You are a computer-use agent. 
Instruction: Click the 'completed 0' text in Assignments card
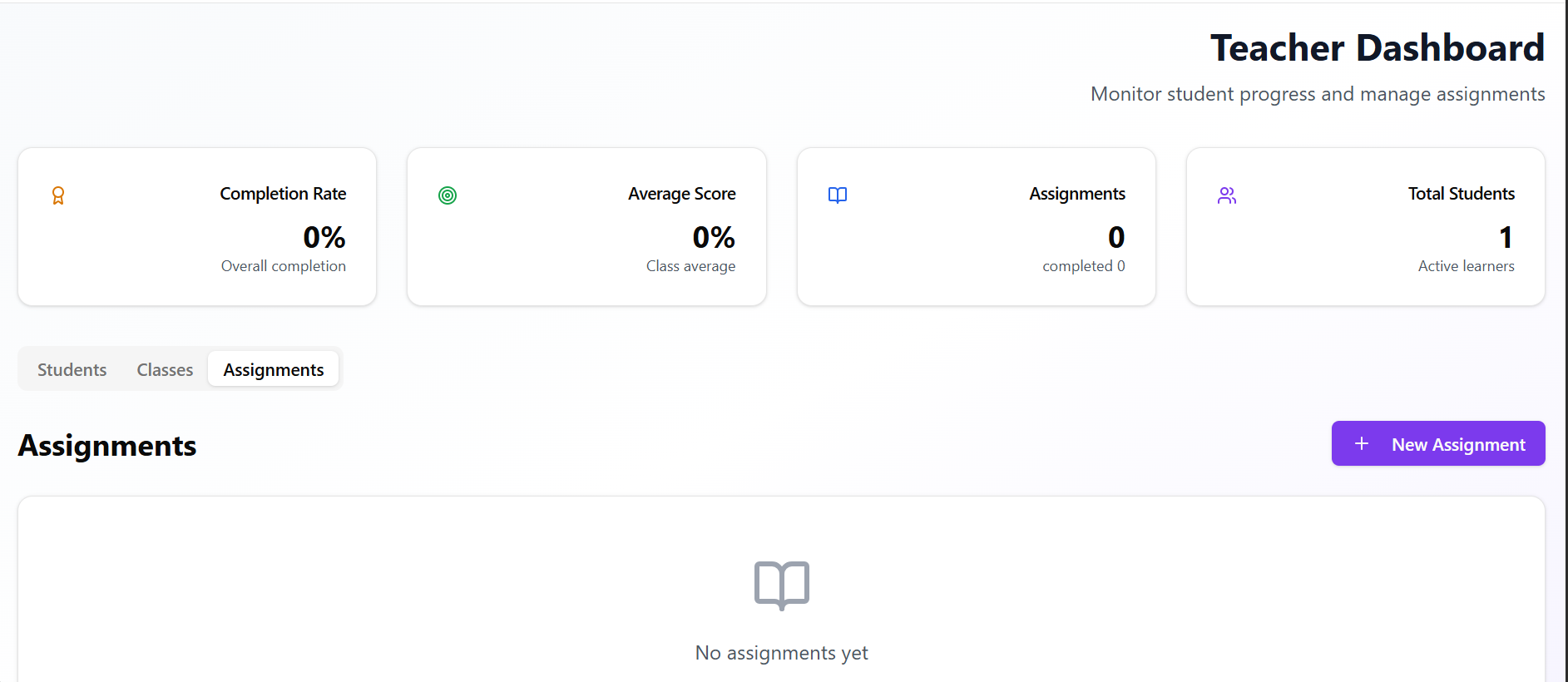1083,266
